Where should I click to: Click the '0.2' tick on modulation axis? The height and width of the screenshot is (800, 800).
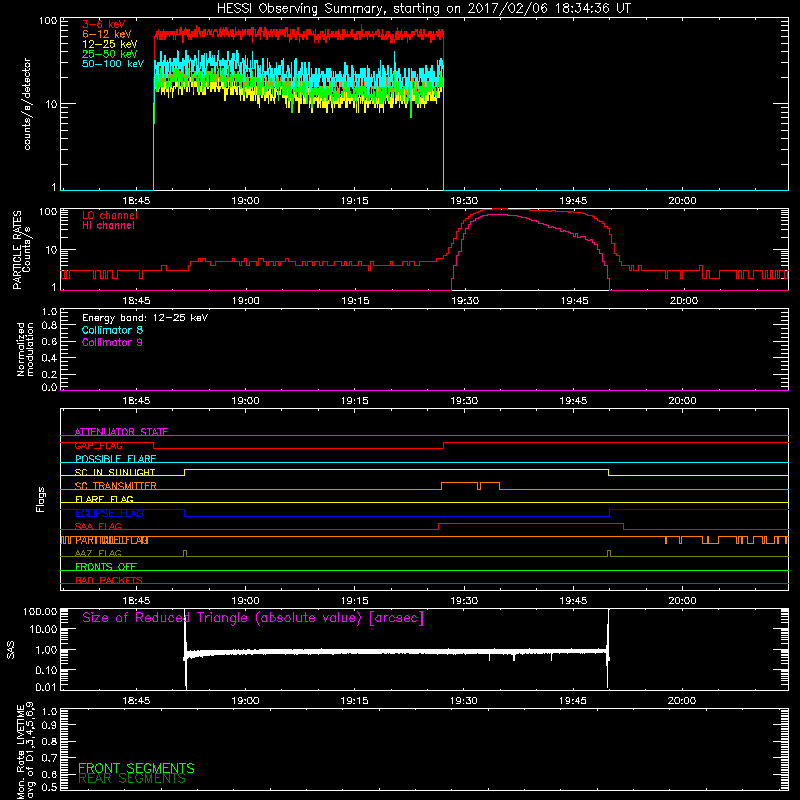[49, 374]
